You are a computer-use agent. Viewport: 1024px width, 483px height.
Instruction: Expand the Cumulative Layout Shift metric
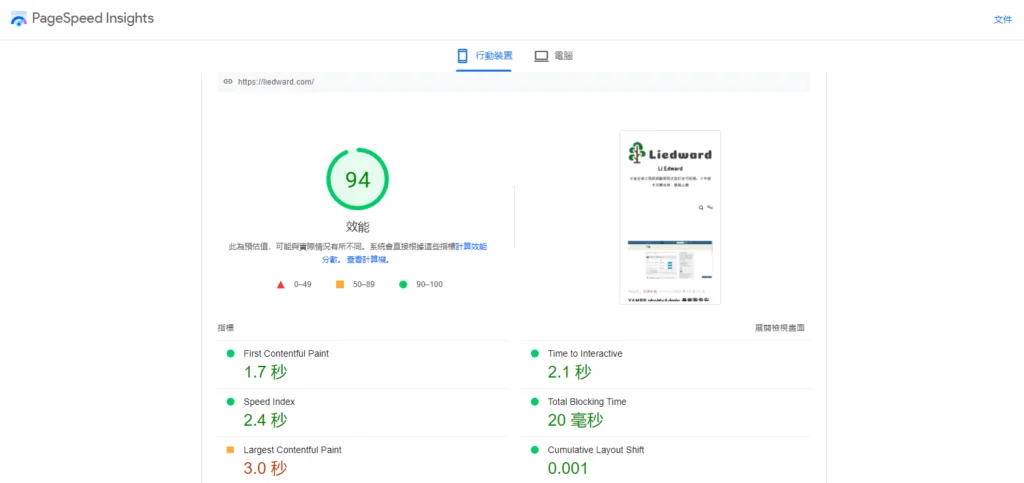tap(666, 460)
